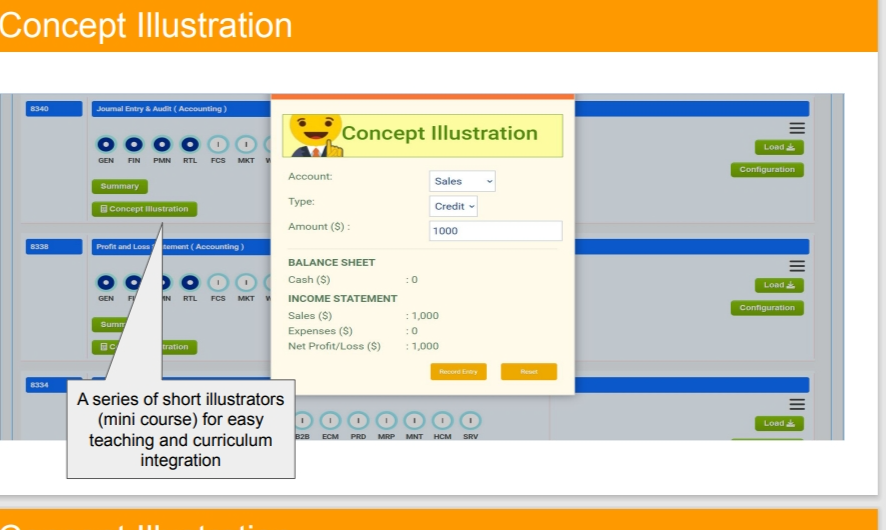Click the GEN module circle in Journal Entry row

tap(106, 143)
